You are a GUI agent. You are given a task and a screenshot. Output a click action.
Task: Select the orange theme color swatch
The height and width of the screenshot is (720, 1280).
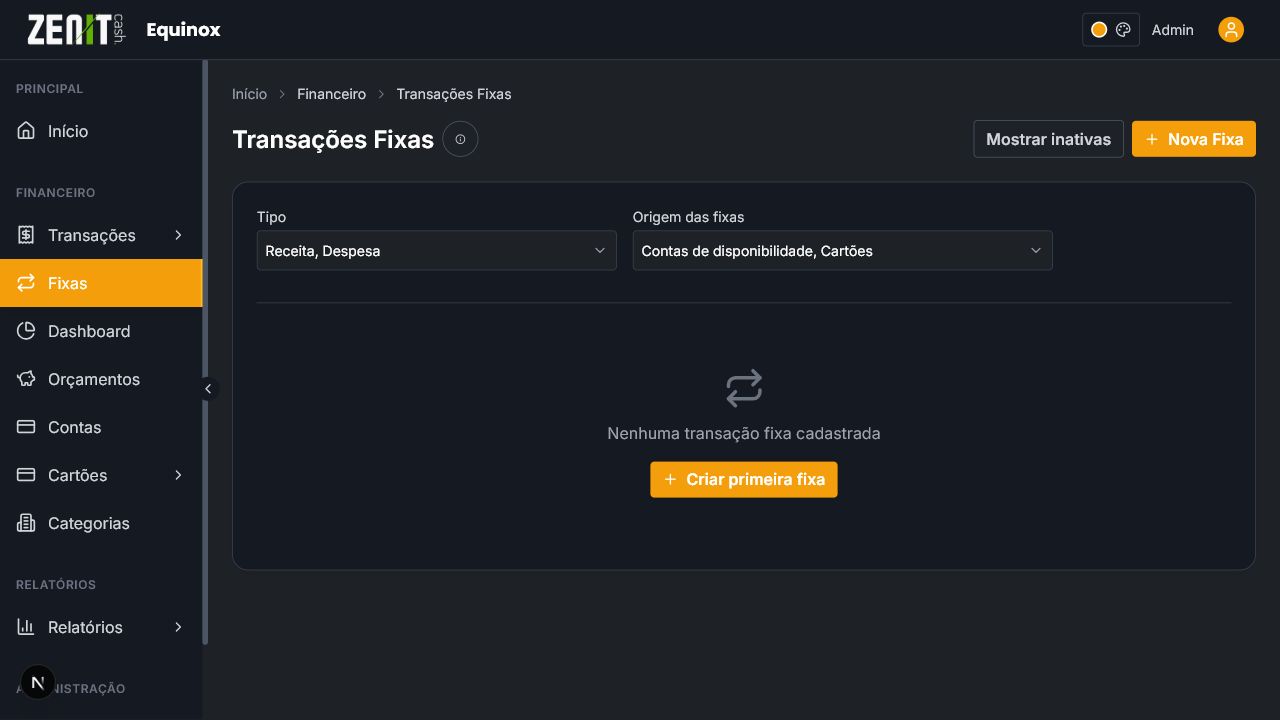pyautogui.click(x=1099, y=30)
